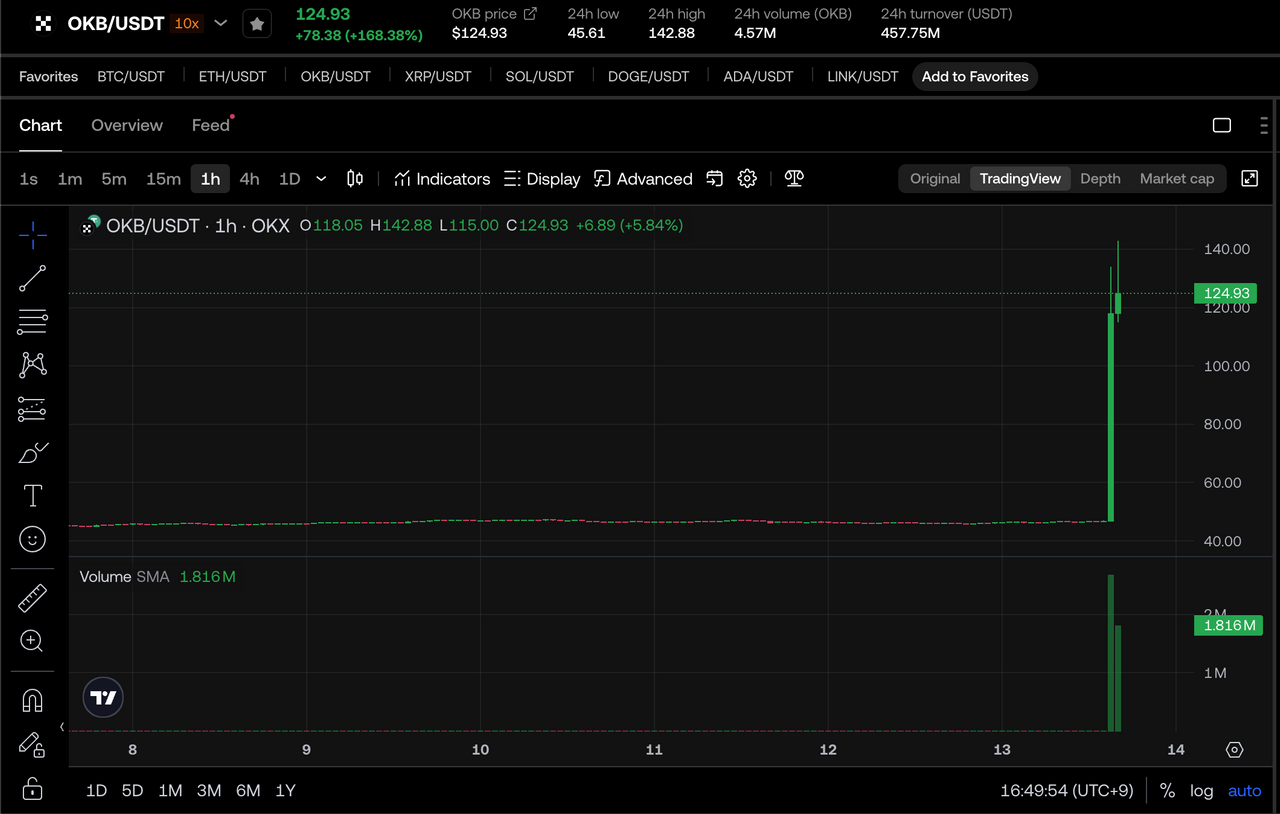
Task: Choose the XABCD pattern drawing tool
Action: click(33, 365)
